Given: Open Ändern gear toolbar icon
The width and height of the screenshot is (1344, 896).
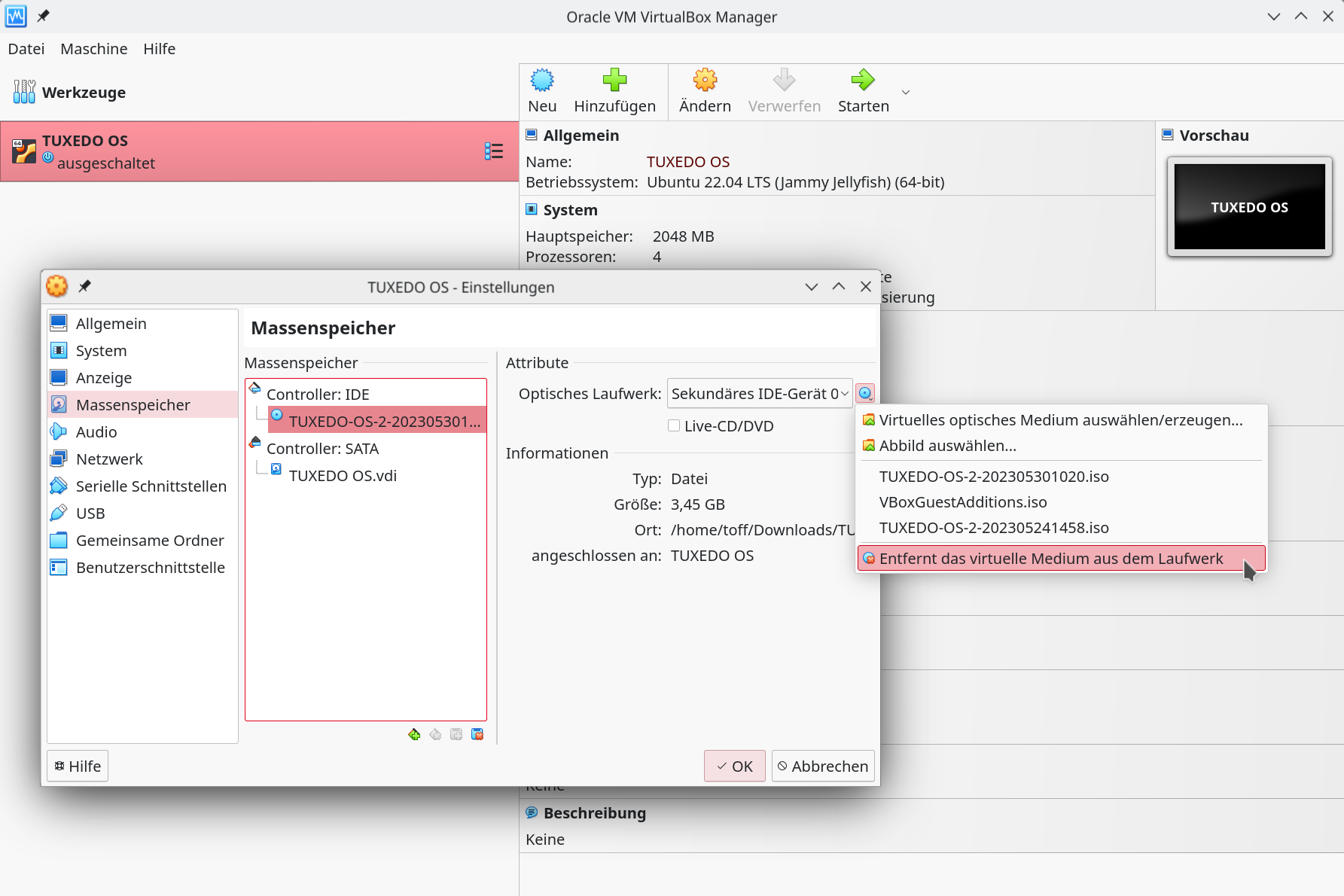Looking at the screenshot, I should pos(705,80).
